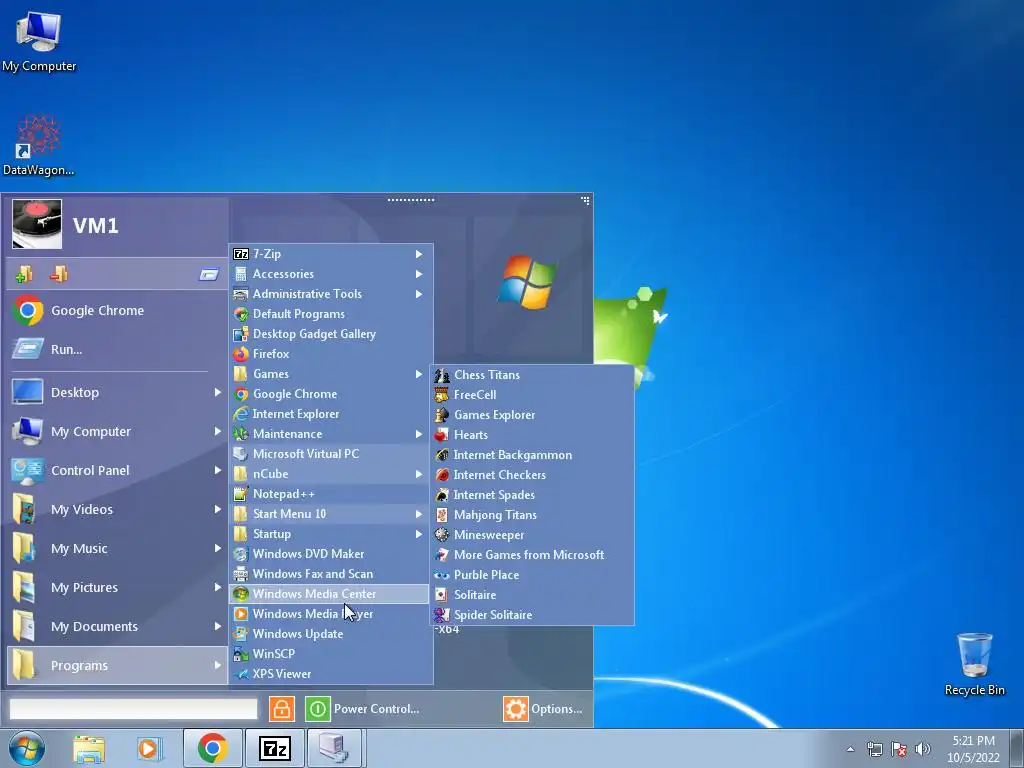The width and height of the screenshot is (1024, 768).
Task: Open Windows Update
Action: 330,633
